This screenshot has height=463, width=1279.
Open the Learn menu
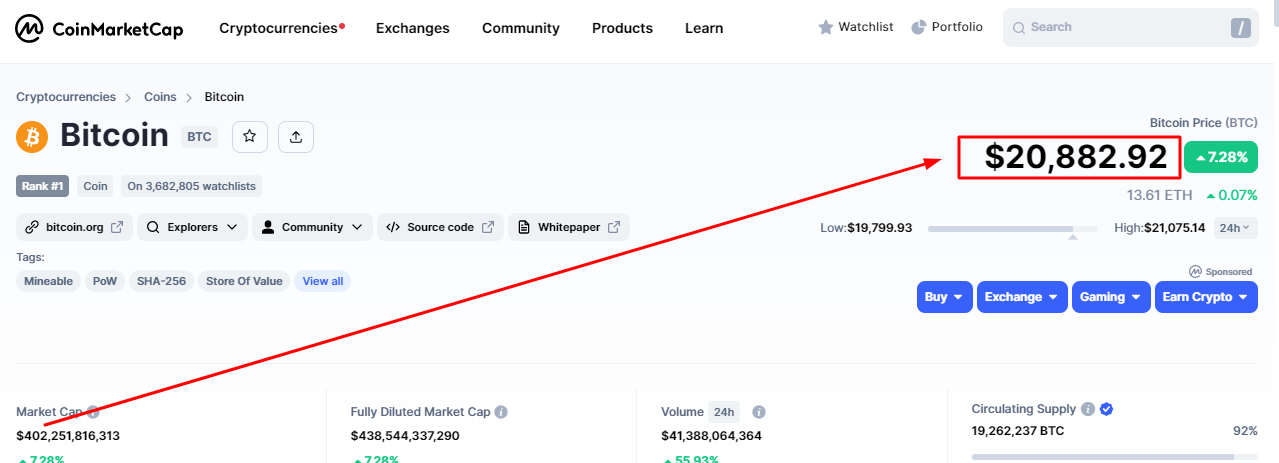click(x=704, y=28)
